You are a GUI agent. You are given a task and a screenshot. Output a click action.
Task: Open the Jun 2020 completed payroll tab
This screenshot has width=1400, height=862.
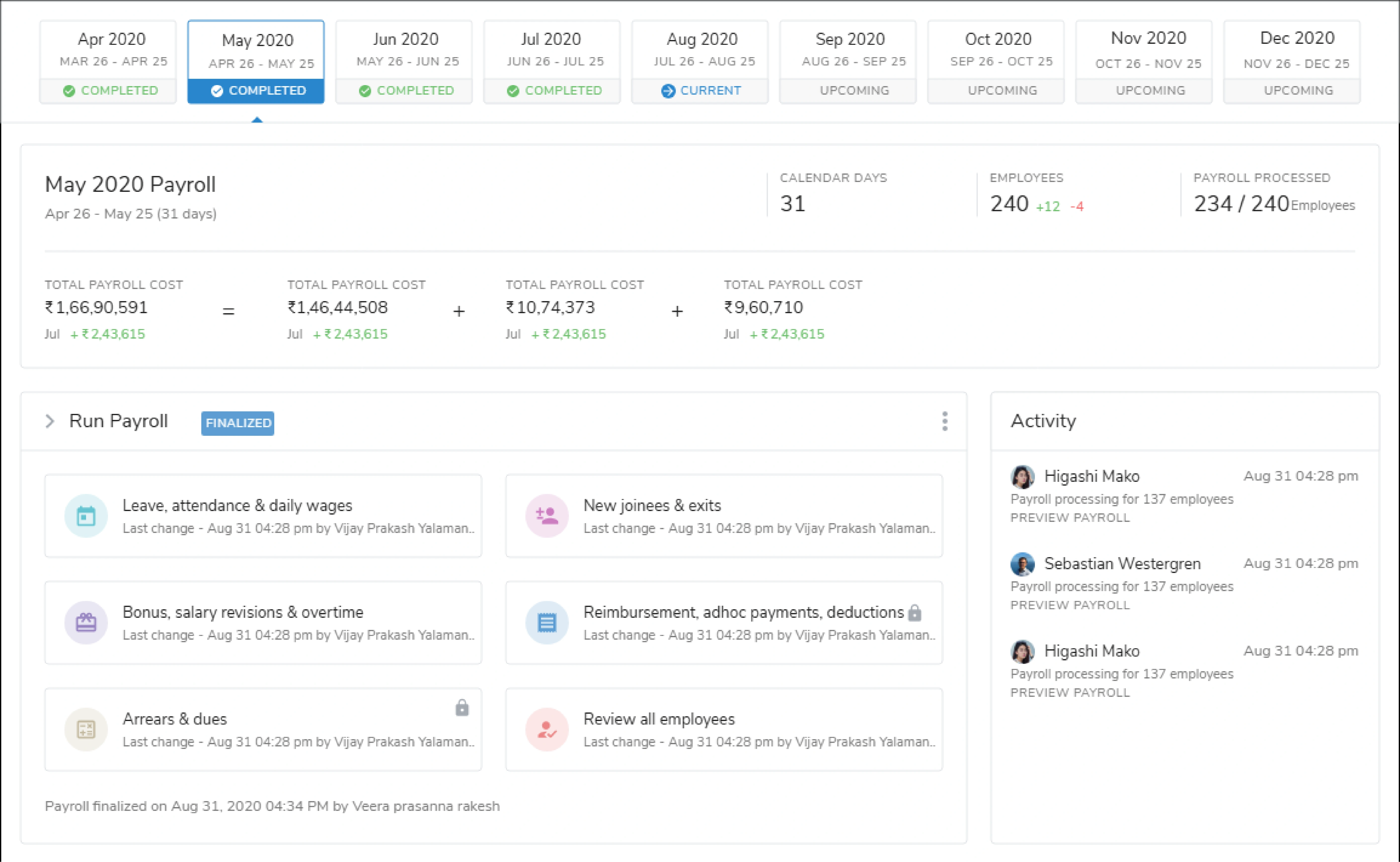pos(404,62)
